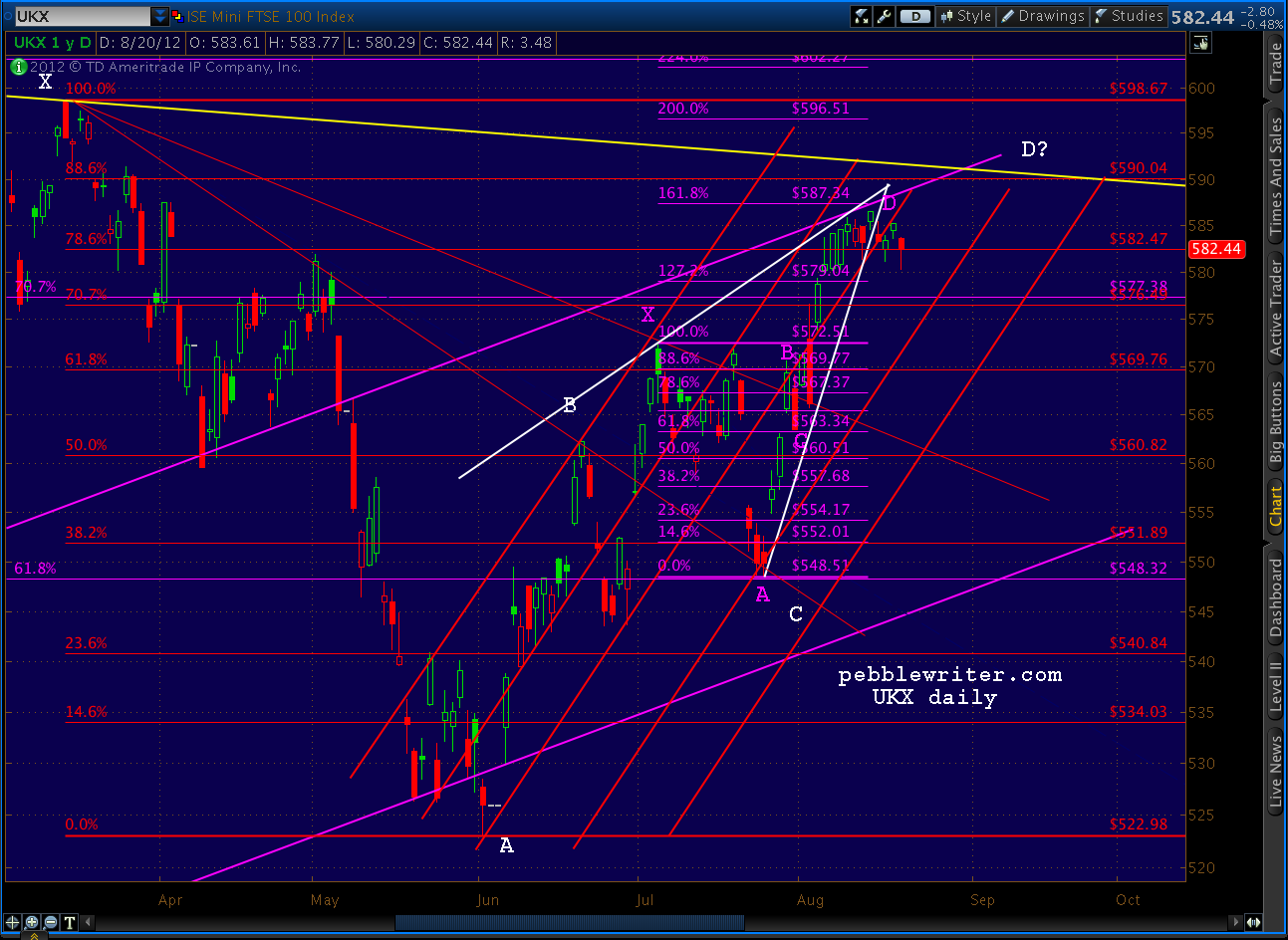Click the $540.84 Fibonacci price label
Screen dimensions: 1288x940
(1139, 643)
